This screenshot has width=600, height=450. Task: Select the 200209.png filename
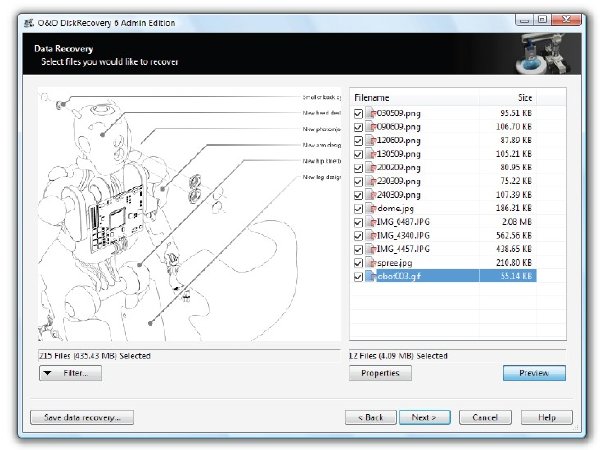point(399,168)
